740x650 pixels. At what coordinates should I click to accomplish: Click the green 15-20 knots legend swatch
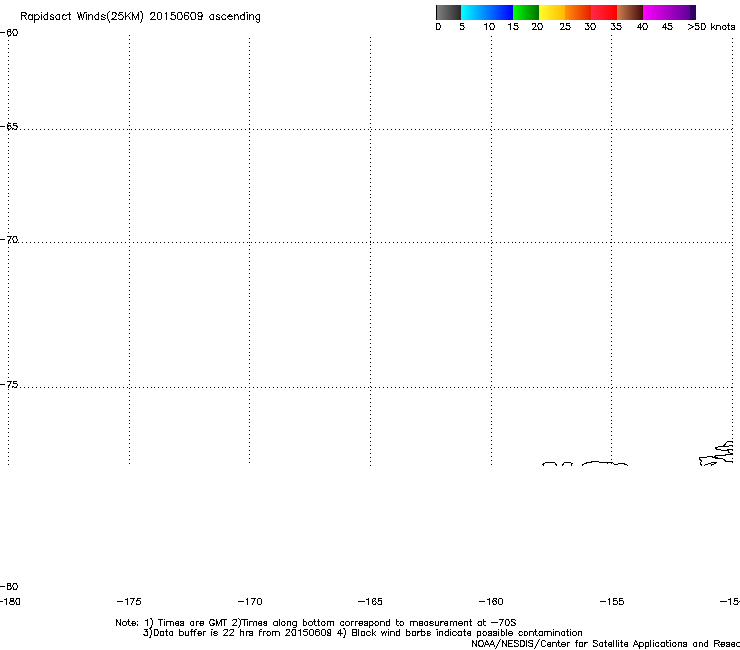point(526,12)
